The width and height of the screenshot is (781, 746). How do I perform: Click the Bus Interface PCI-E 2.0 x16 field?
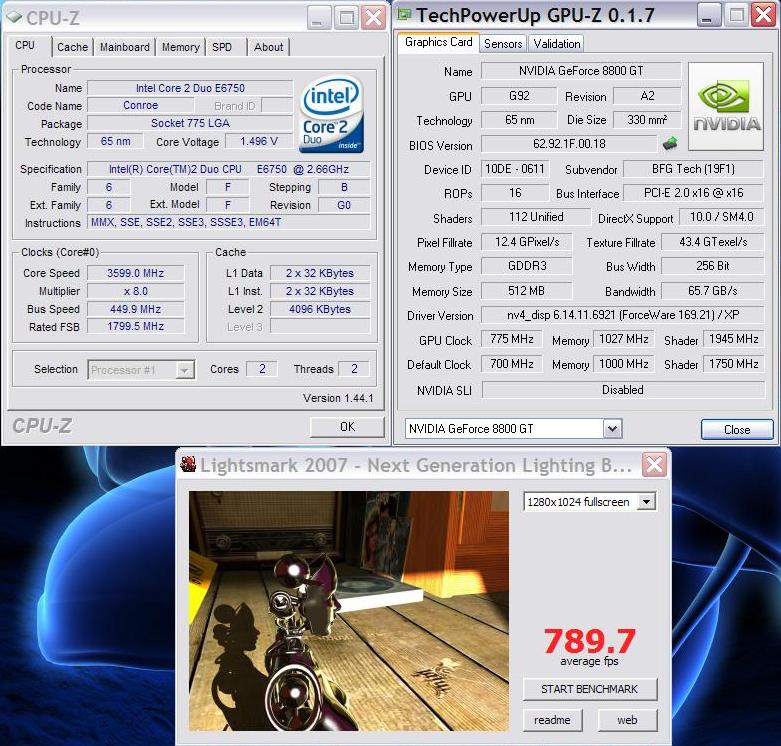coord(693,193)
